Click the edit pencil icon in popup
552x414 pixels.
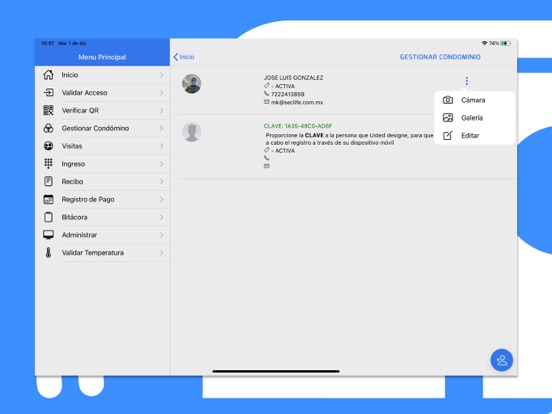coord(448,136)
